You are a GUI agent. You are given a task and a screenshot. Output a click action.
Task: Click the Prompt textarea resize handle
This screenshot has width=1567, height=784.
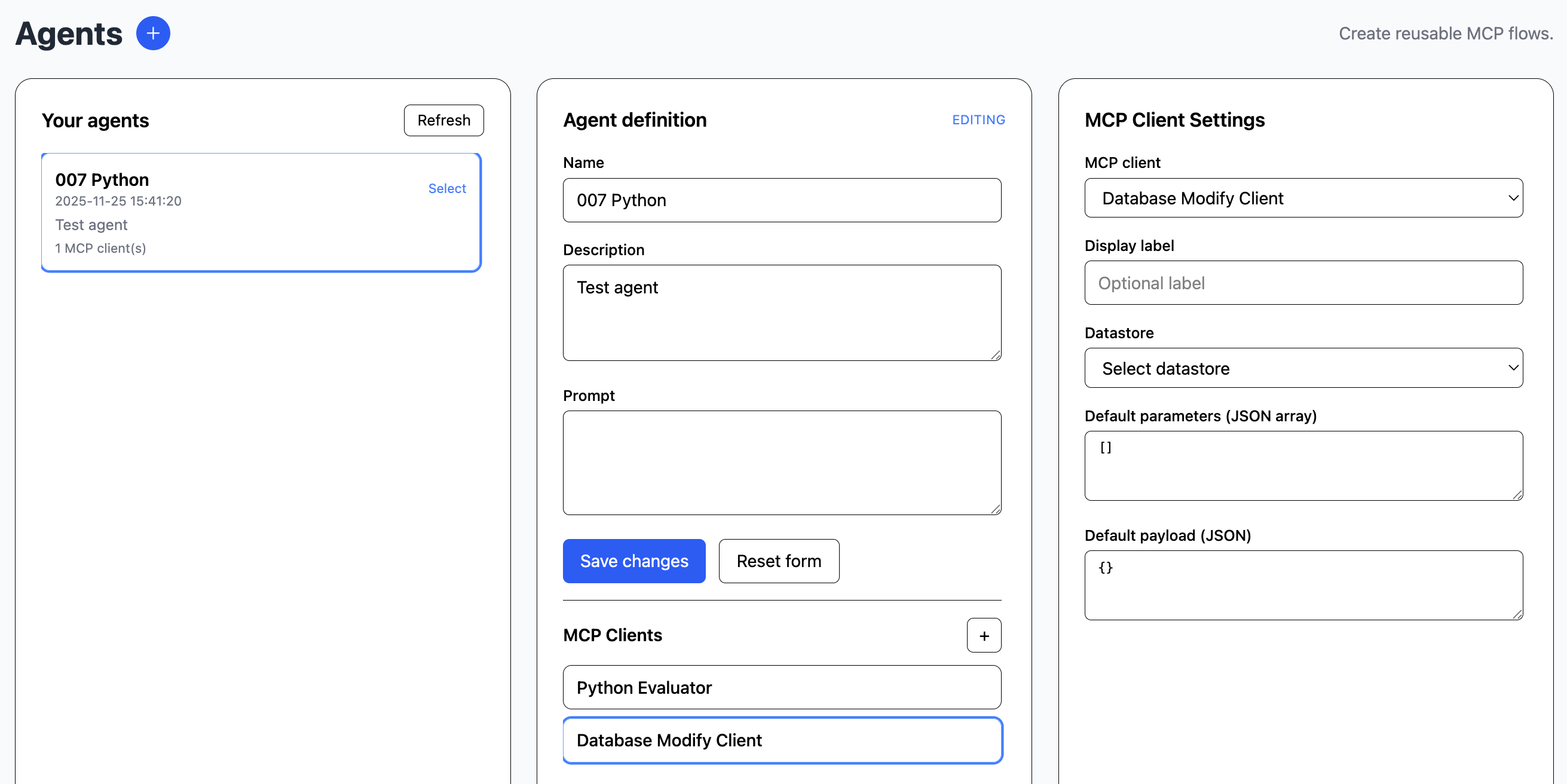click(995, 509)
